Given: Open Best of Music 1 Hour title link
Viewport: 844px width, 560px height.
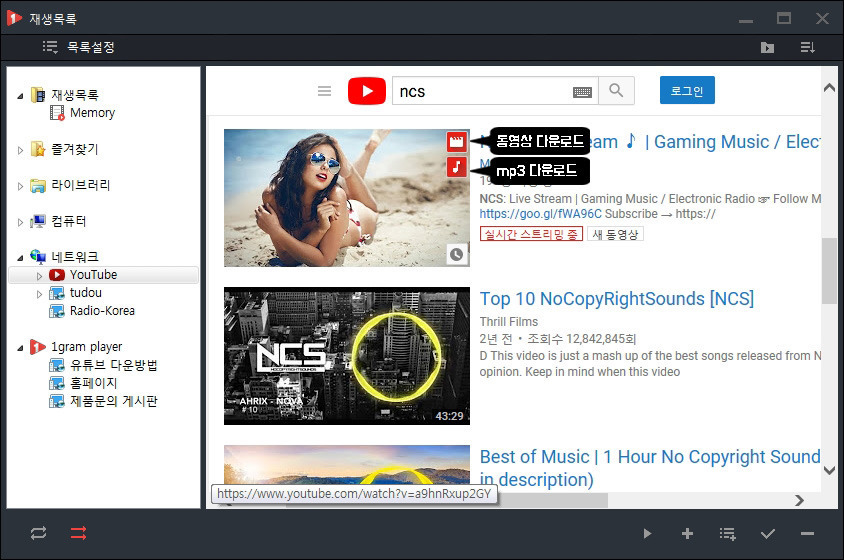Looking at the screenshot, I should [x=650, y=467].
